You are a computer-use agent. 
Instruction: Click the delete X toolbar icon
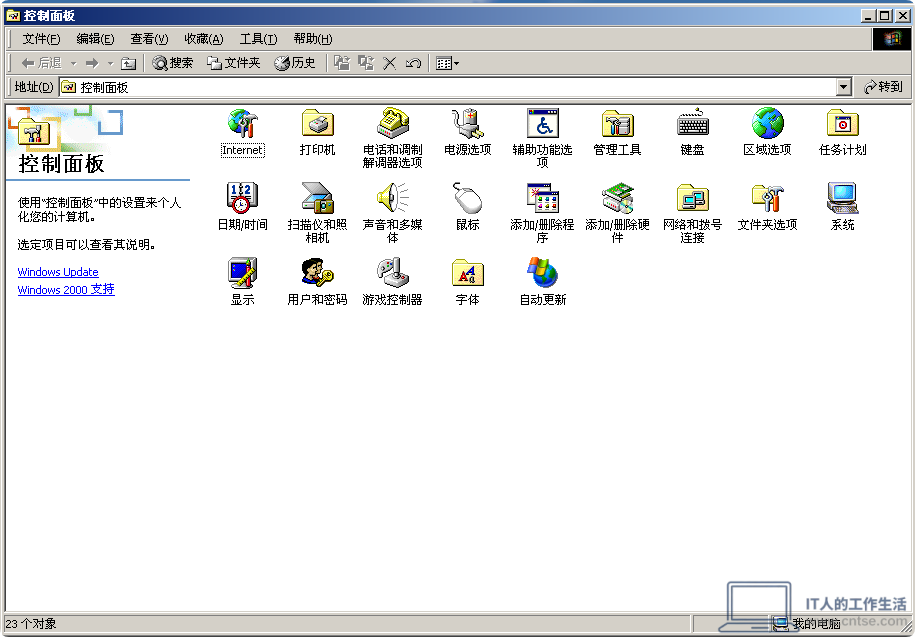pyautogui.click(x=389, y=63)
